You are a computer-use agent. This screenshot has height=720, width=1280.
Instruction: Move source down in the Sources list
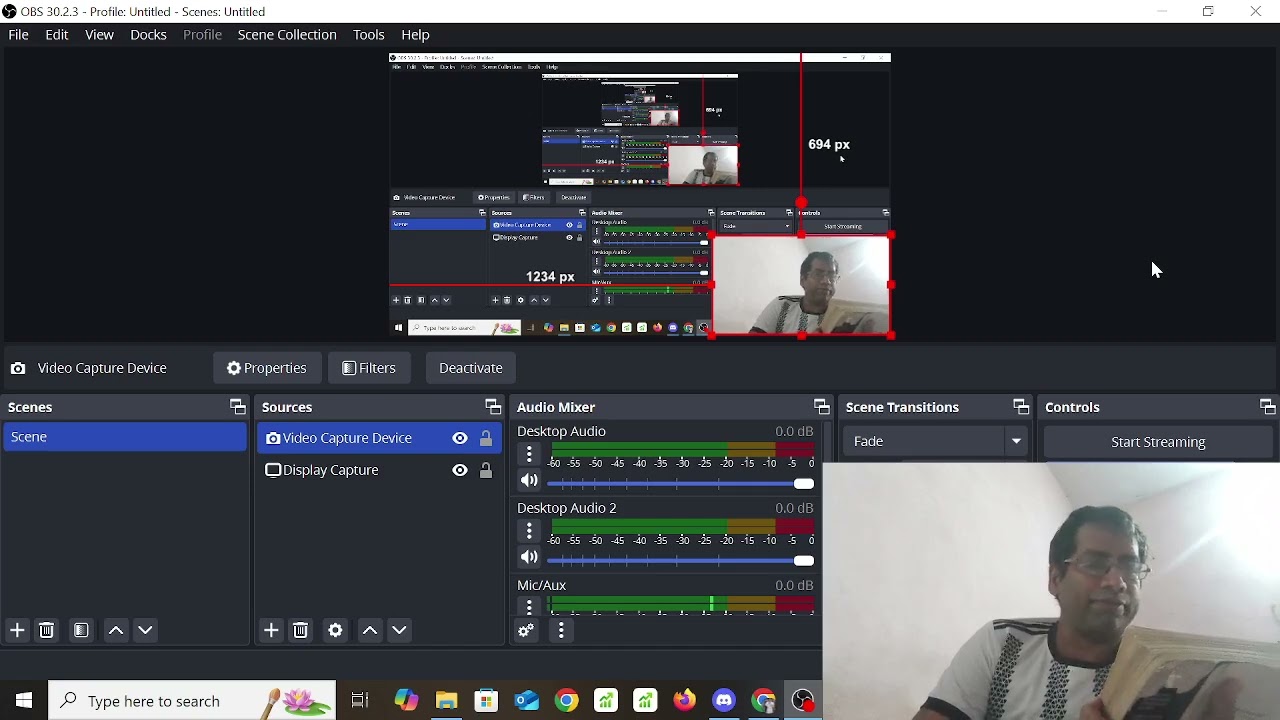(400, 630)
